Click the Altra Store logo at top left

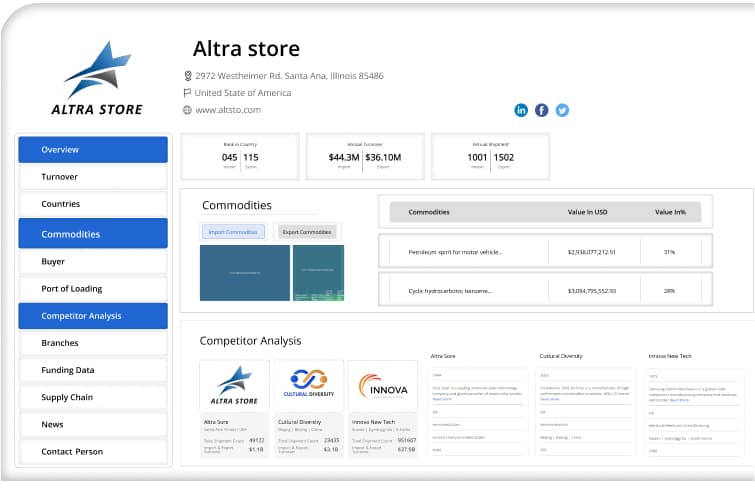(97, 78)
